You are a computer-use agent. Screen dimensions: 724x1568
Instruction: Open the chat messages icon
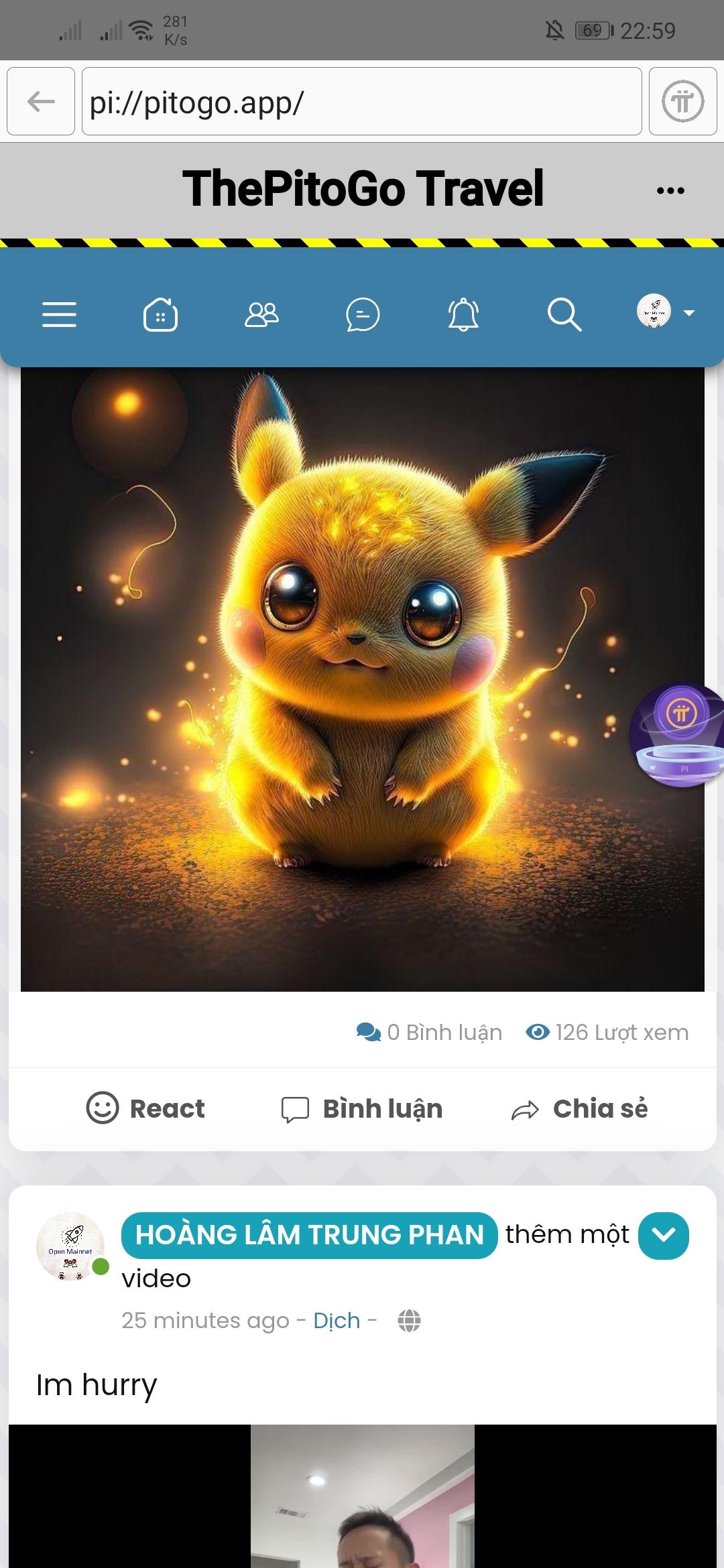tap(363, 314)
